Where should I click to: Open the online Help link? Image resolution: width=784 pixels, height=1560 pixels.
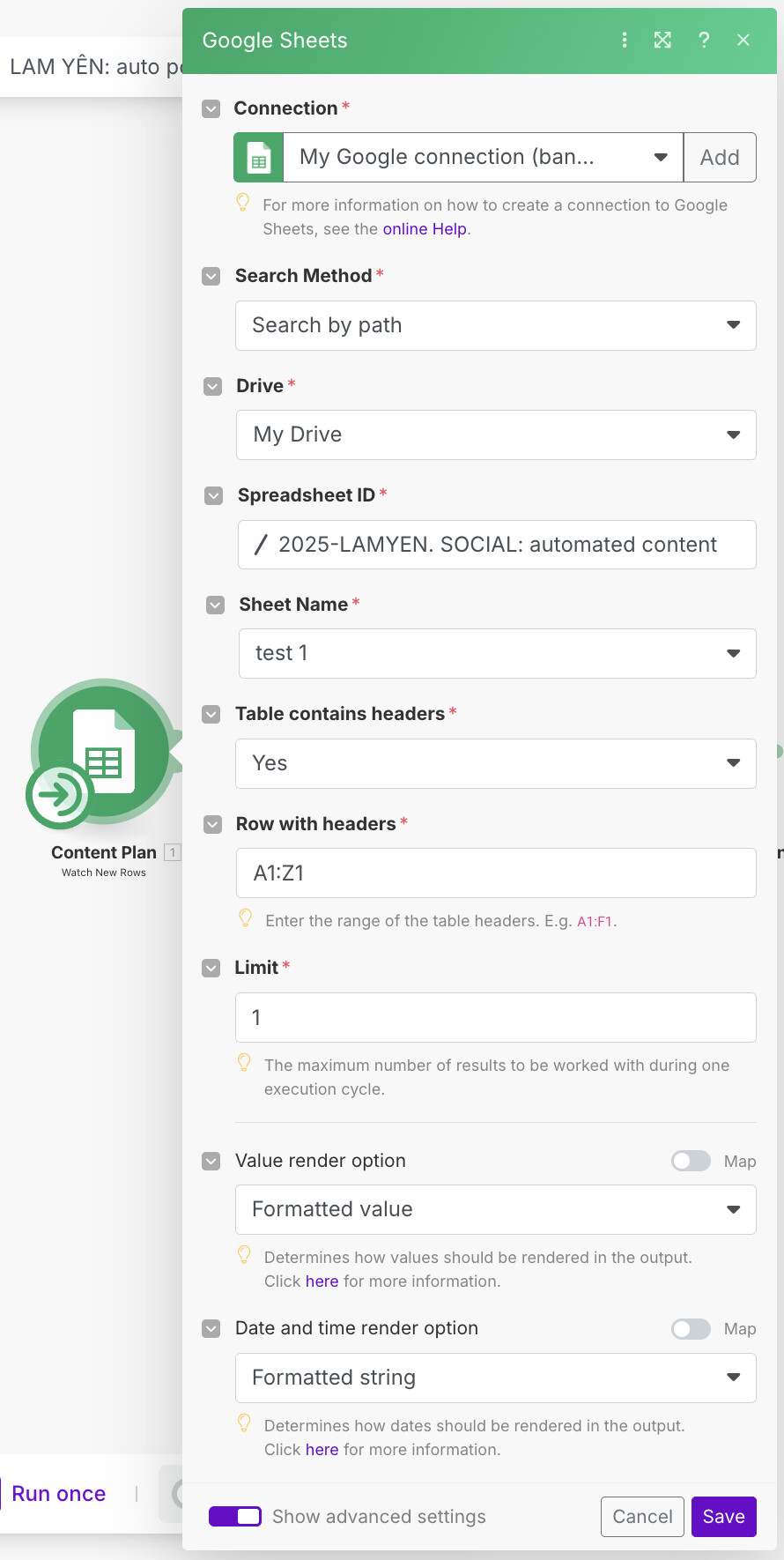click(425, 229)
